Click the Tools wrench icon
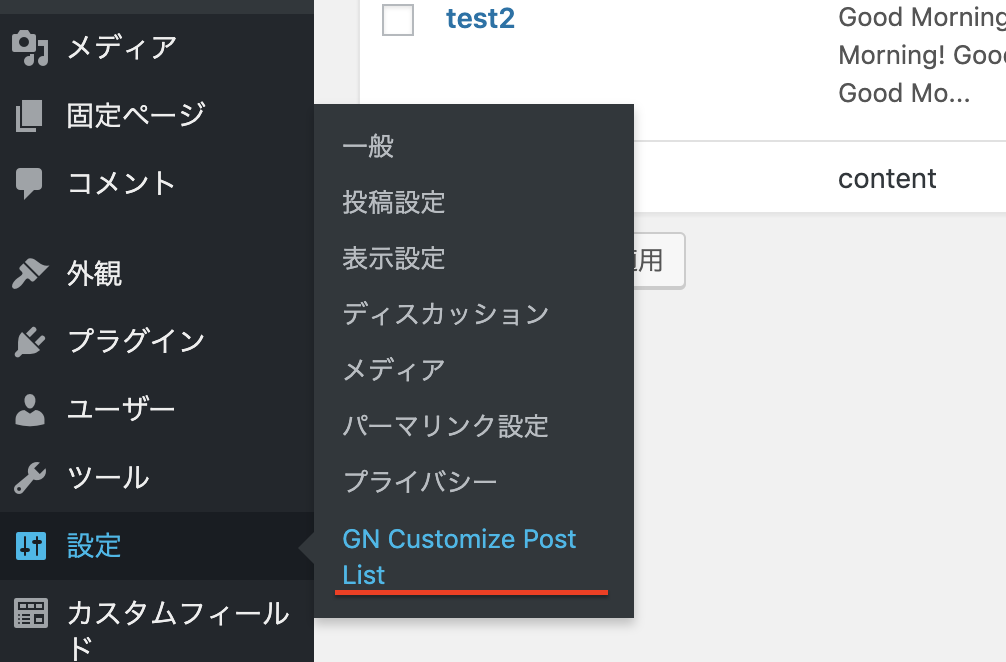 click(x=30, y=478)
